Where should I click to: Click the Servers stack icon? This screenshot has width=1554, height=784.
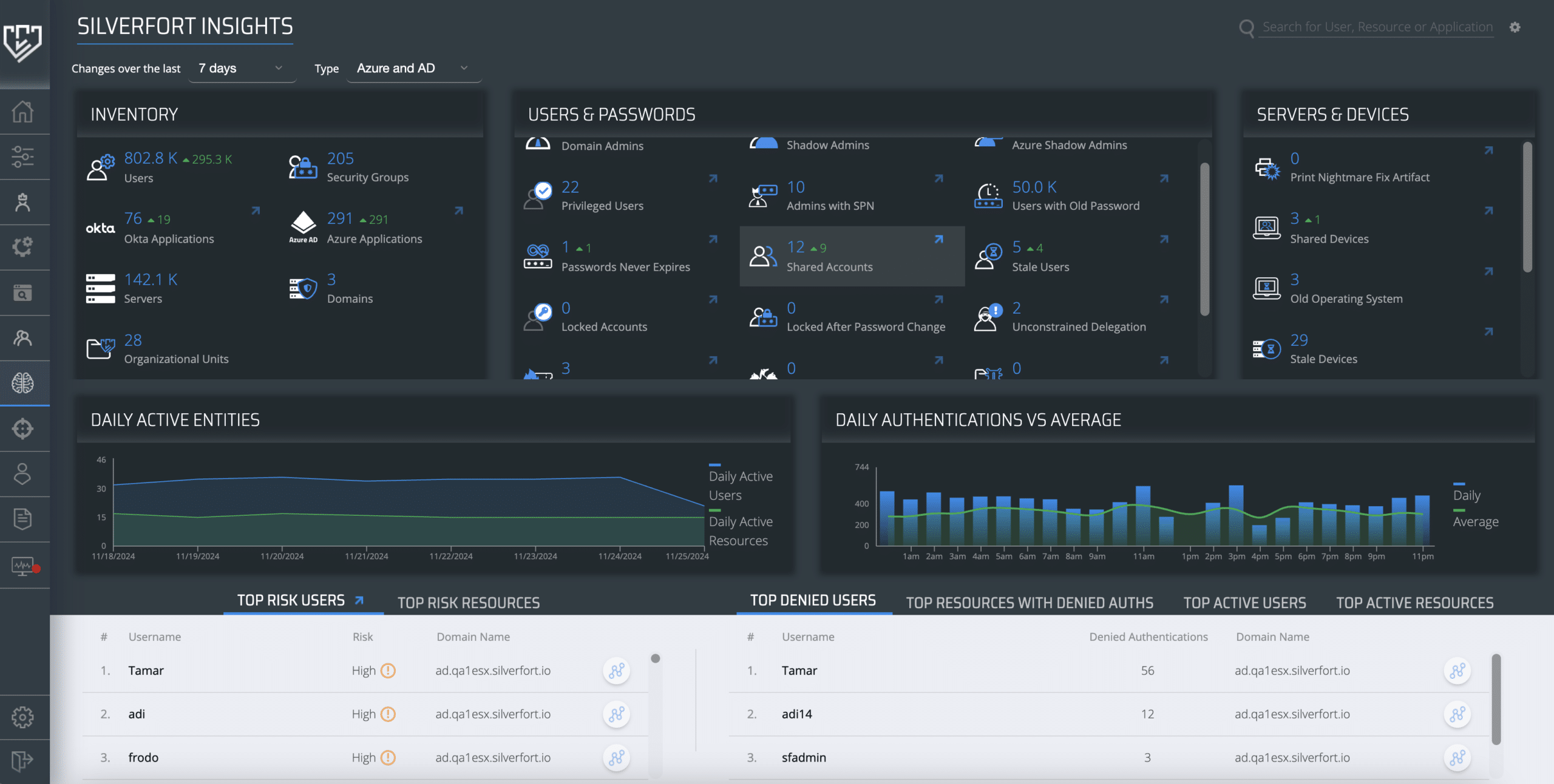pos(100,288)
